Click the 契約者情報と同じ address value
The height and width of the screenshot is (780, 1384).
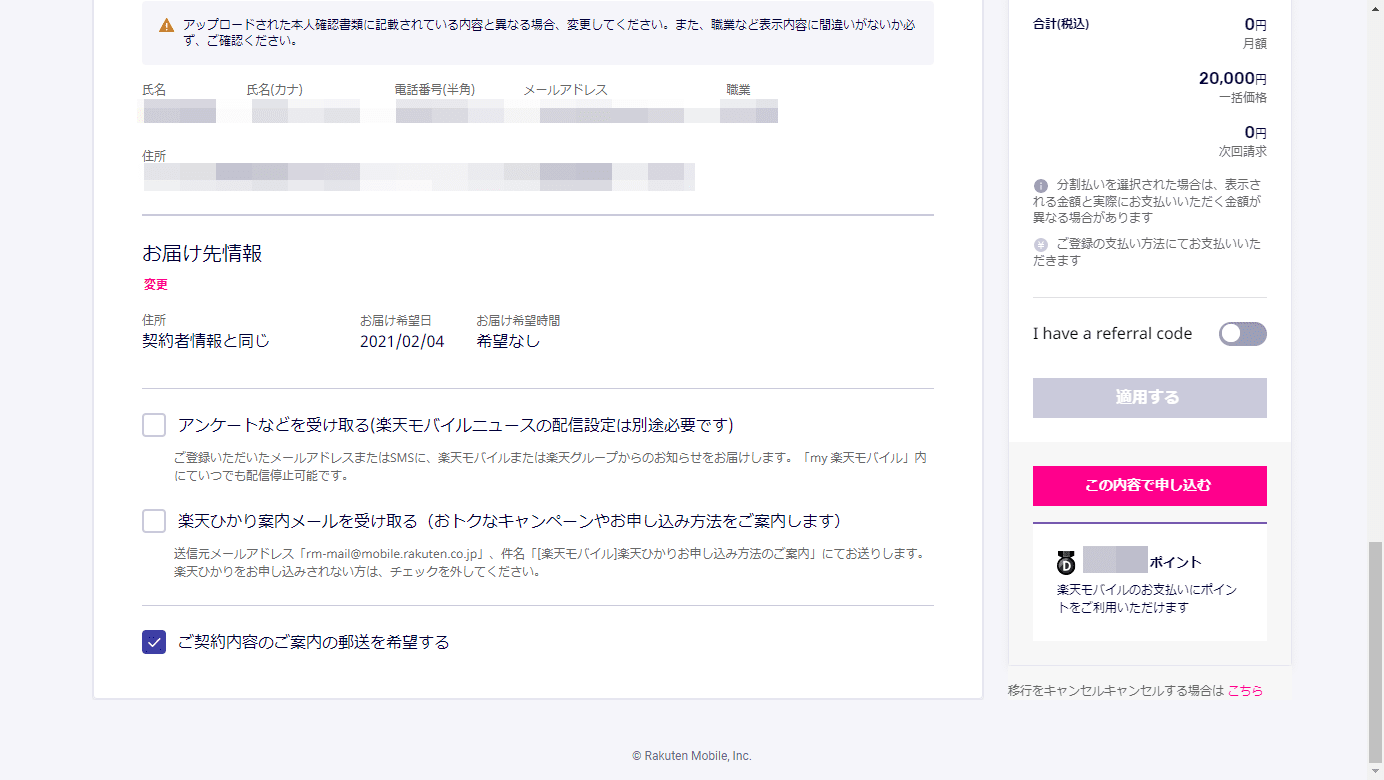pyautogui.click(x=206, y=342)
